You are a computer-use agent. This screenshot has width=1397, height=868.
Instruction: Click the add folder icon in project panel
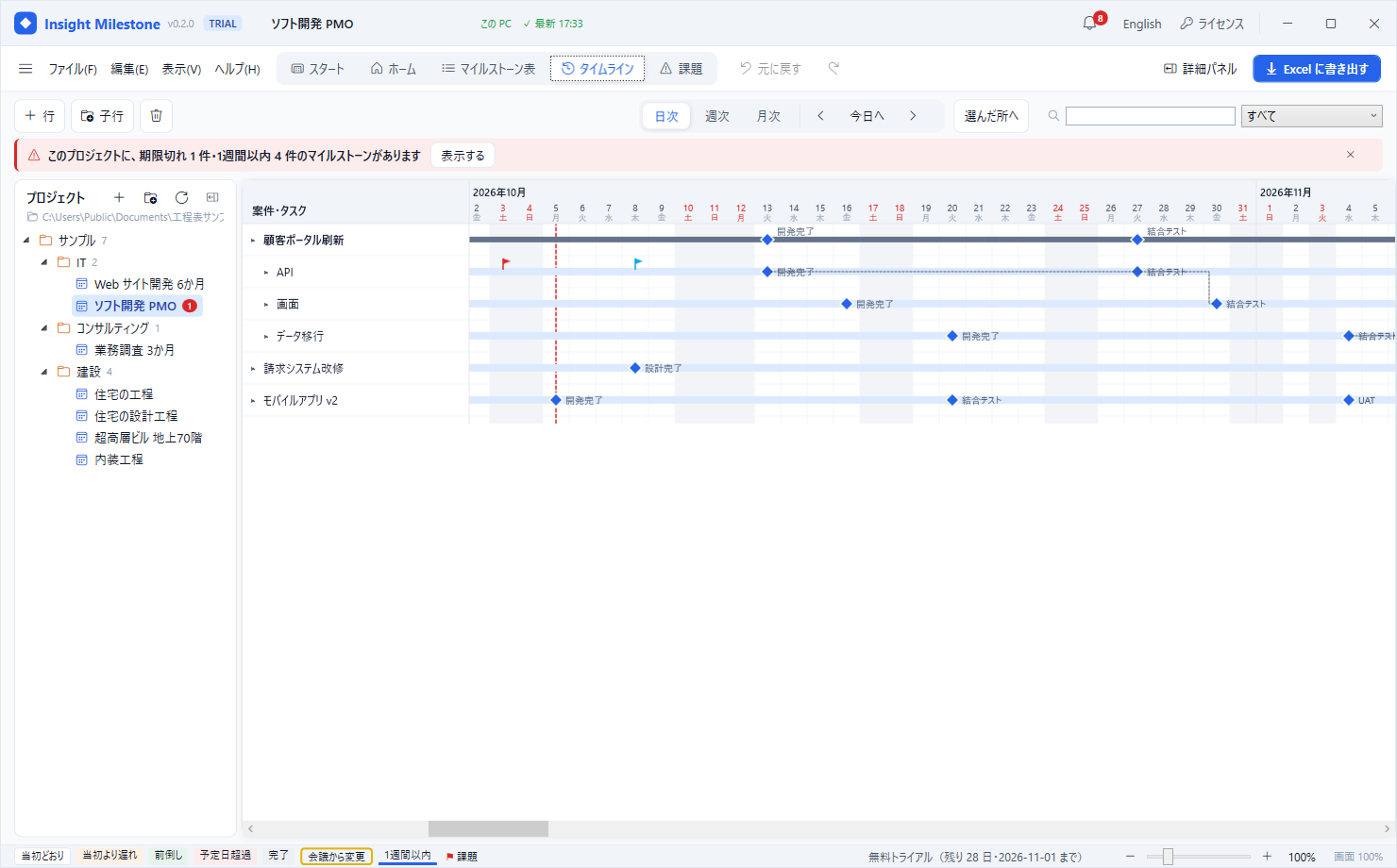[150, 197]
